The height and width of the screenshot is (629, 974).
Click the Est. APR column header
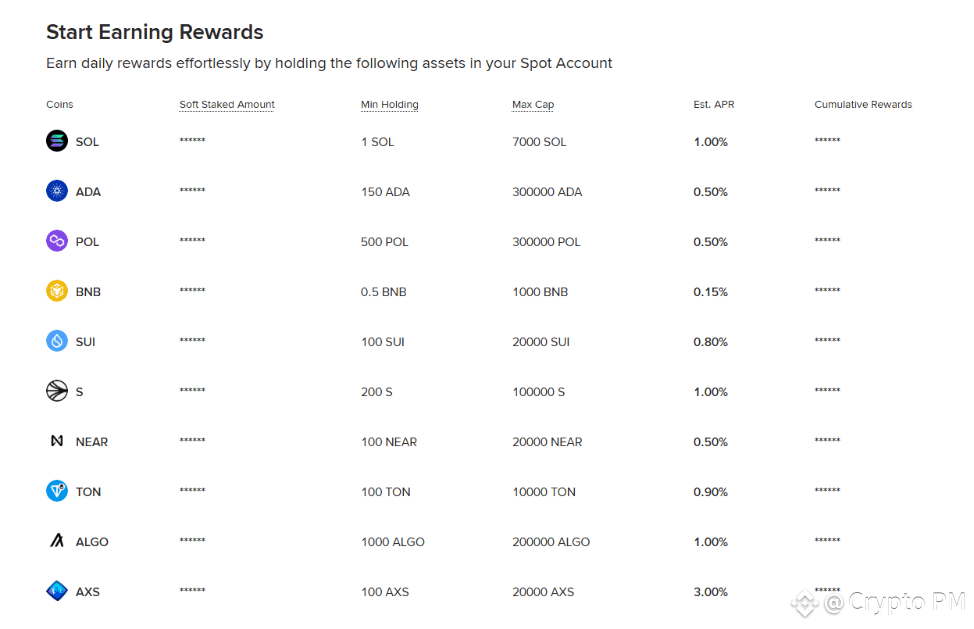(x=714, y=104)
